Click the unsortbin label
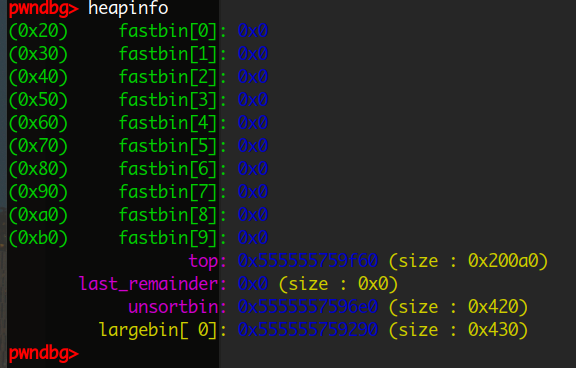This screenshot has width=576, height=368. [173, 307]
